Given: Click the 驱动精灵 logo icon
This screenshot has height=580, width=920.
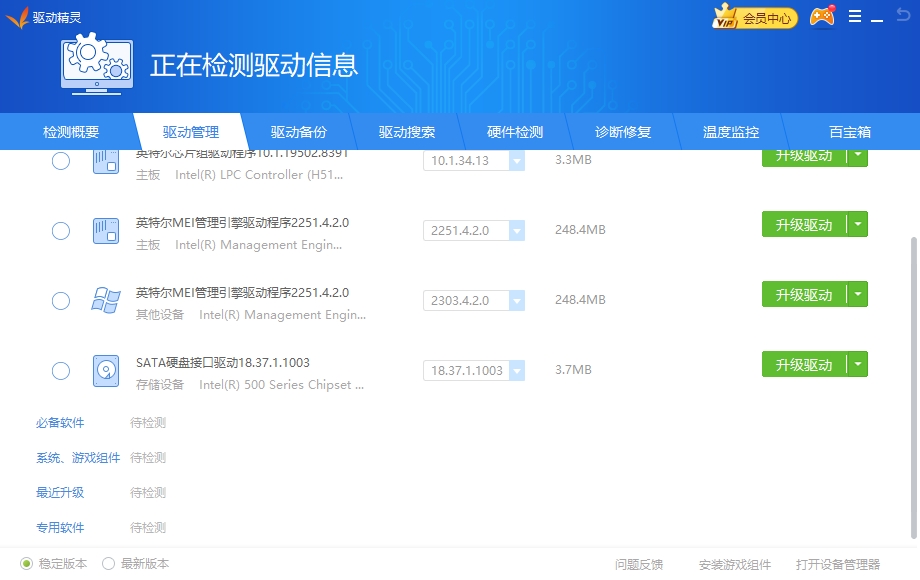Looking at the screenshot, I should coord(18,18).
